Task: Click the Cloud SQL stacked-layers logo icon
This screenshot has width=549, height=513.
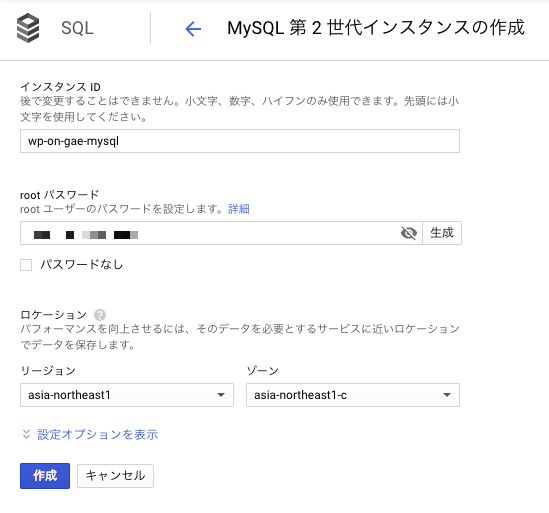Action: pyautogui.click(x=28, y=28)
